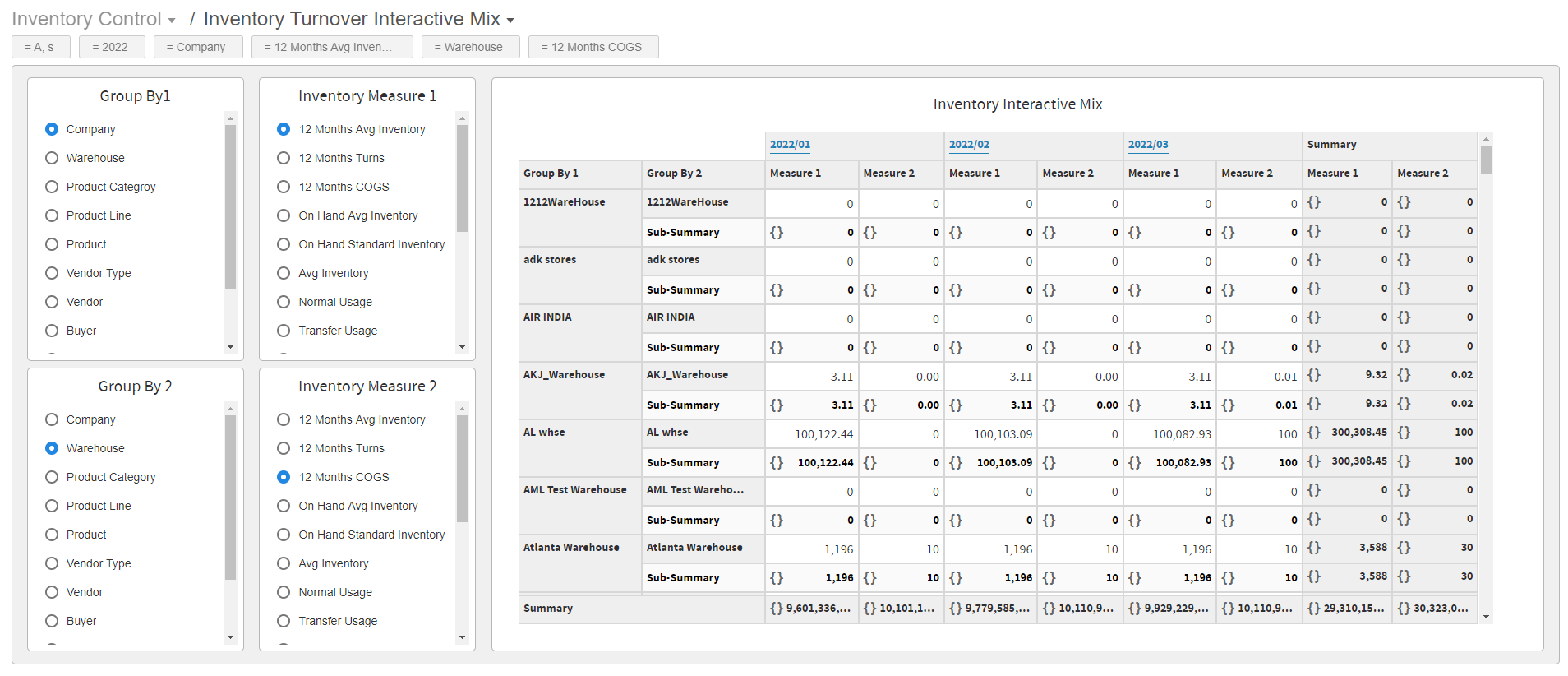This screenshot has width=1568, height=676.
Task: Click braces icon in AML Test Warehouse Sub-Summary 2022/01 Measure 2
Action: (870, 521)
